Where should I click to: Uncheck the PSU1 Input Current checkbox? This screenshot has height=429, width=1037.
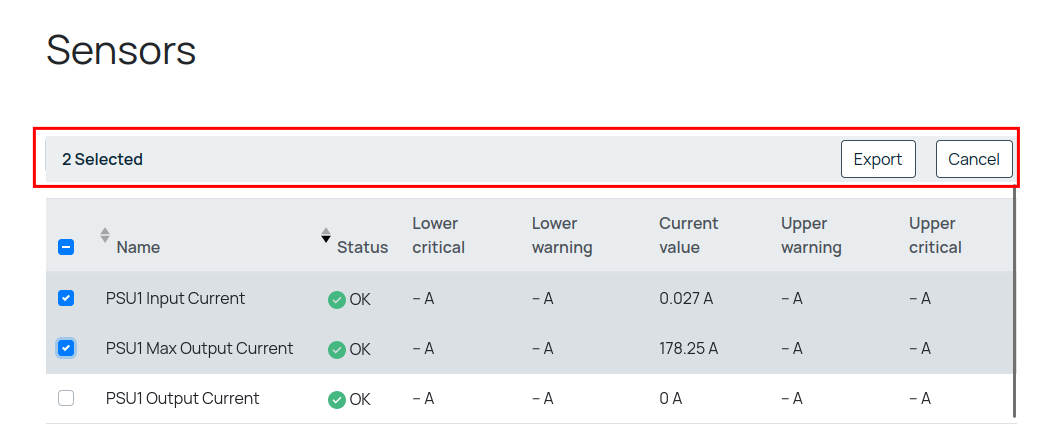pyautogui.click(x=66, y=298)
